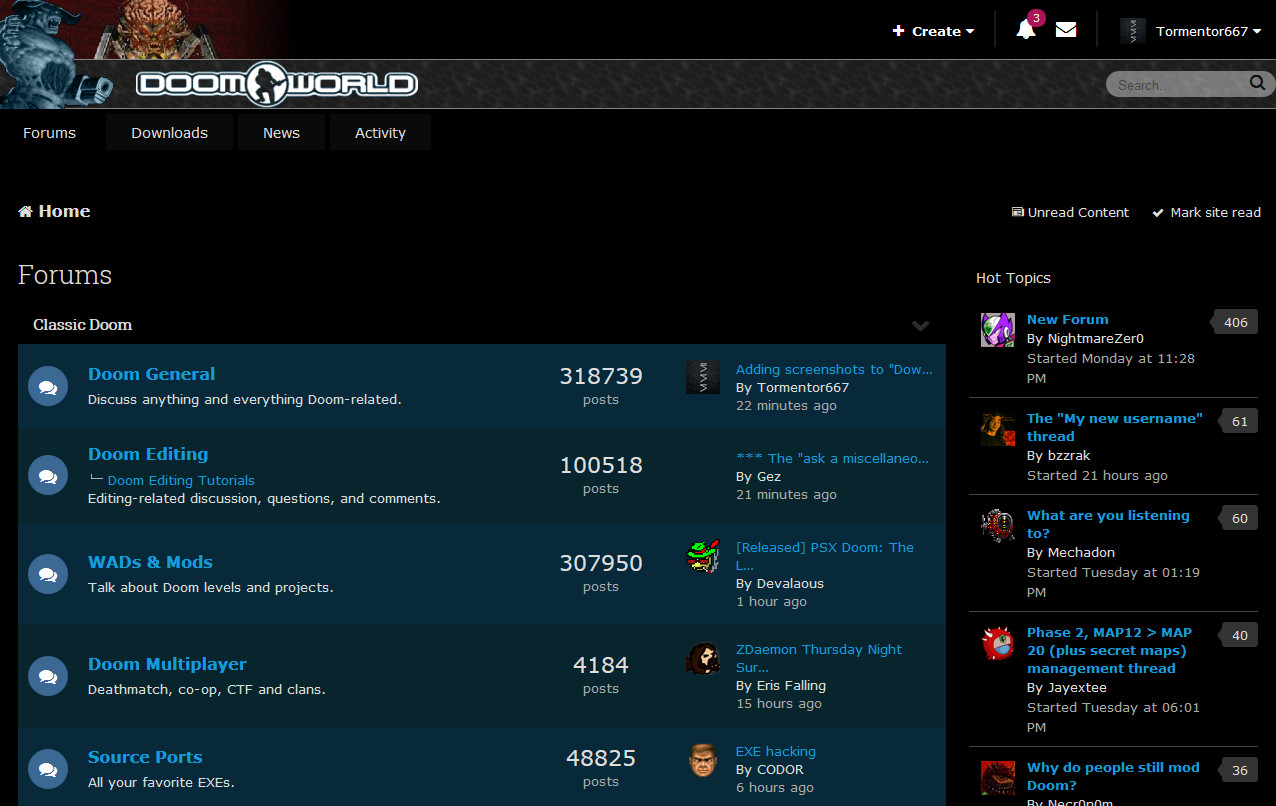
Task: Click the 'Hot Topics' heading
Action: pos(1013,278)
